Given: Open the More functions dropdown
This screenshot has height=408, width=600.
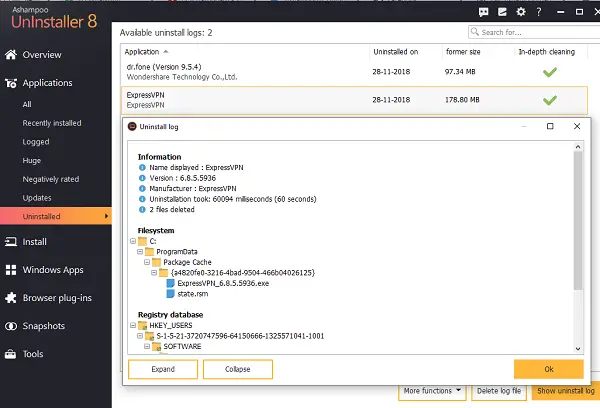Looking at the screenshot, I should click(432, 391).
